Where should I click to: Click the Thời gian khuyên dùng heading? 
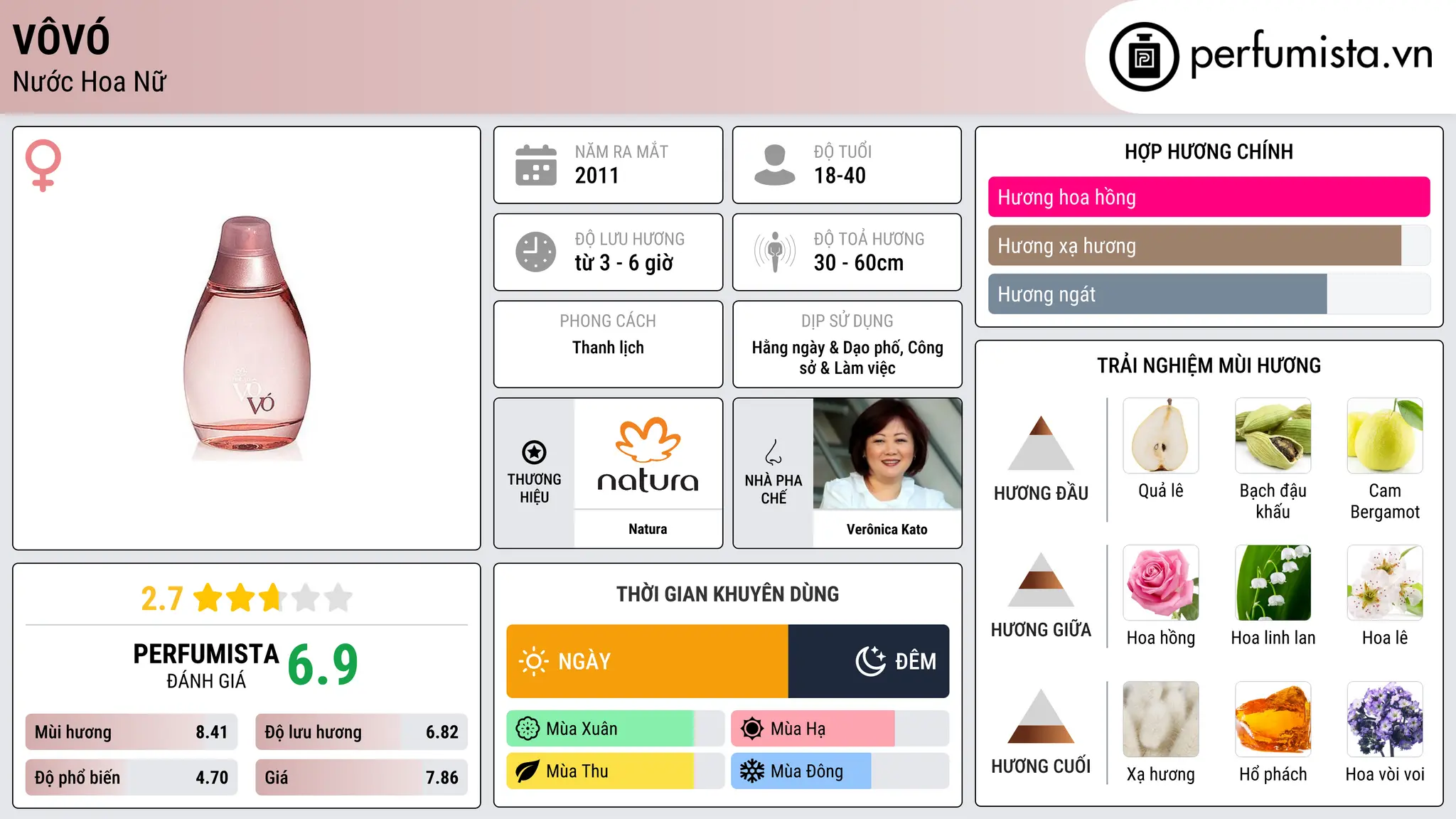(x=727, y=594)
